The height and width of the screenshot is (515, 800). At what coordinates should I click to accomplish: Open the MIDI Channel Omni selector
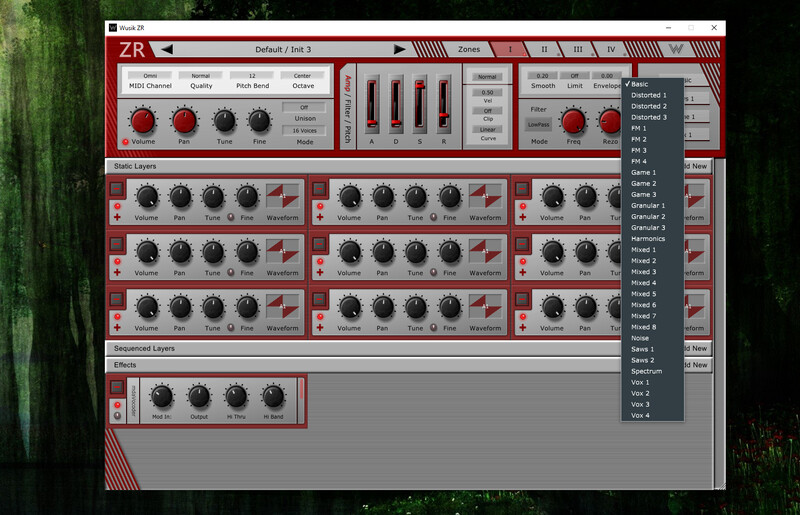click(x=150, y=76)
